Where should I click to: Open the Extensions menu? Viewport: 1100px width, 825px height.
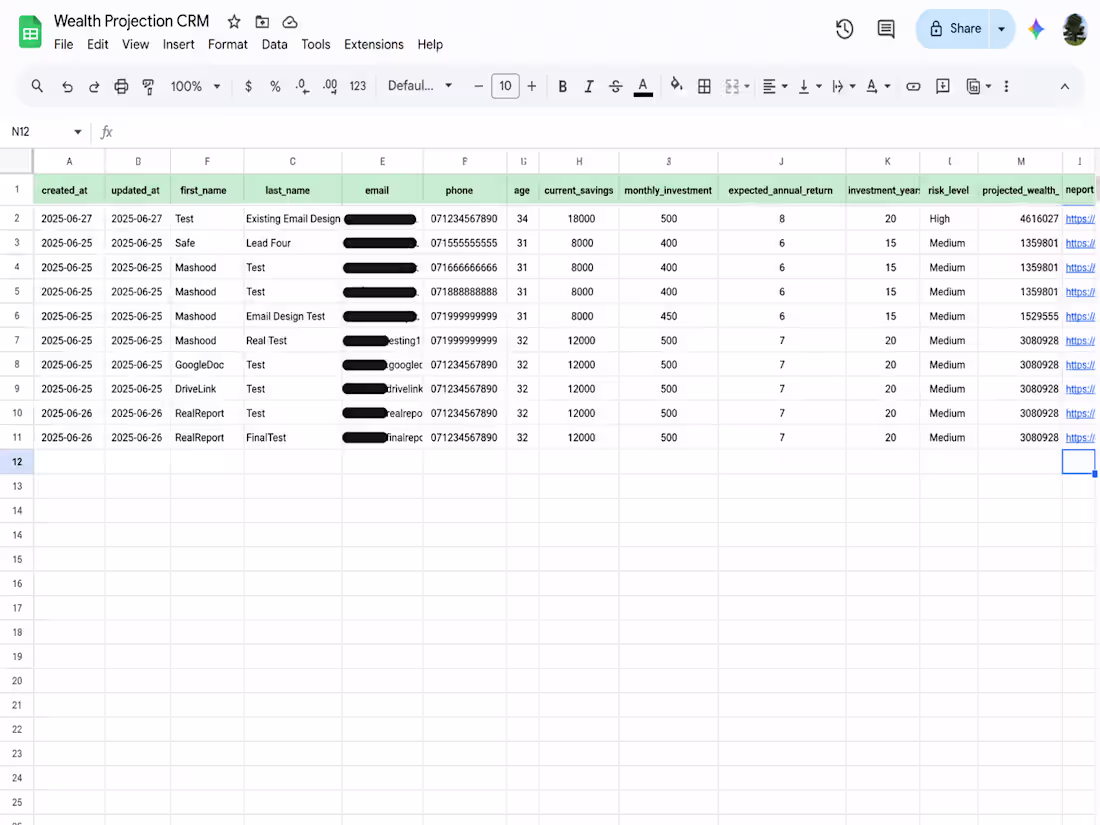tap(373, 44)
